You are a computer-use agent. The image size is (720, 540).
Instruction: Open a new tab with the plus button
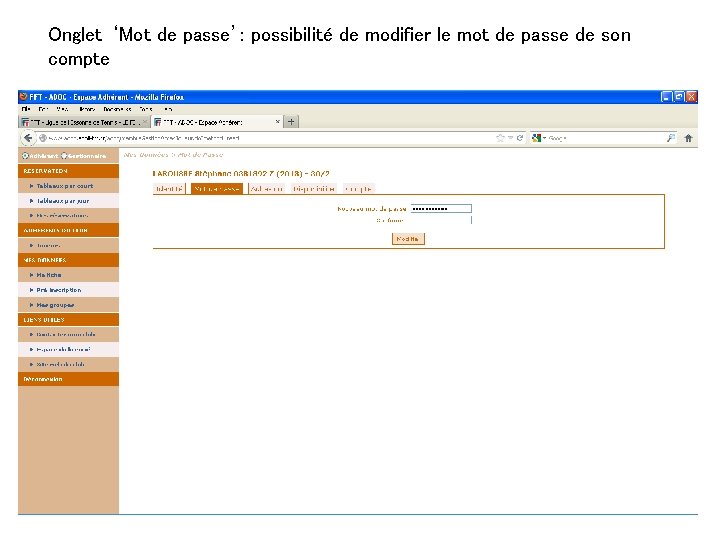[291, 122]
